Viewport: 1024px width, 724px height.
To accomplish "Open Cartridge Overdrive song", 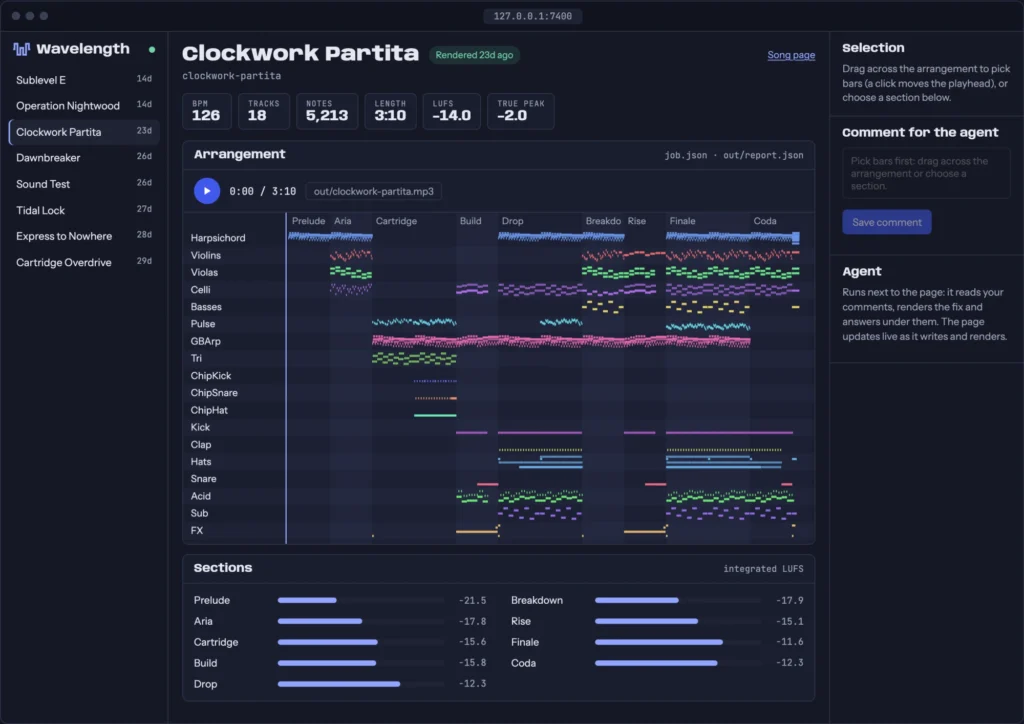I will click(84, 262).
